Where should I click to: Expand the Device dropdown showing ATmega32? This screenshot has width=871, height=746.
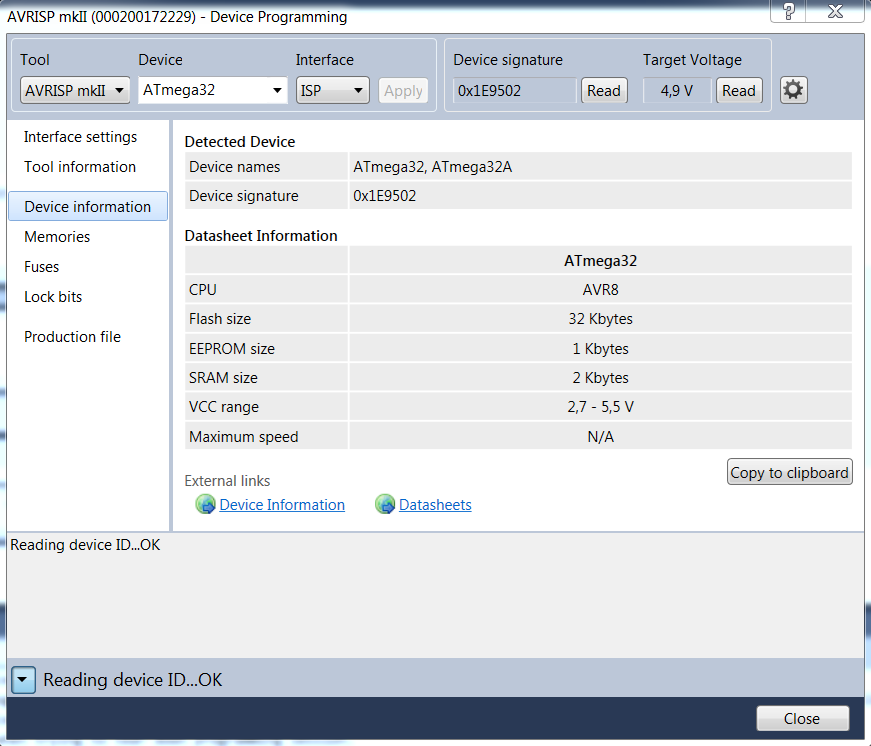coord(213,90)
